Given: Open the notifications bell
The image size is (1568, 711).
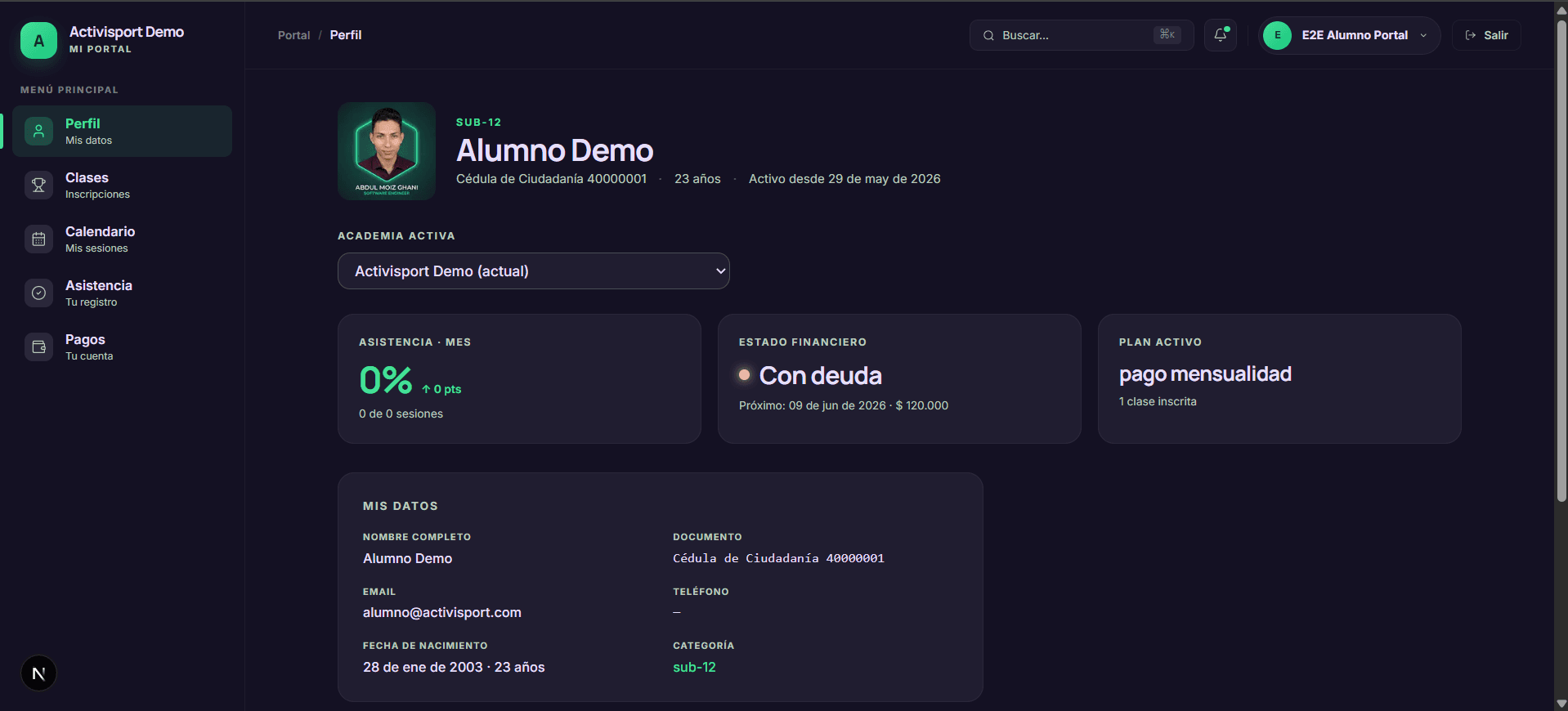Looking at the screenshot, I should [1221, 35].
